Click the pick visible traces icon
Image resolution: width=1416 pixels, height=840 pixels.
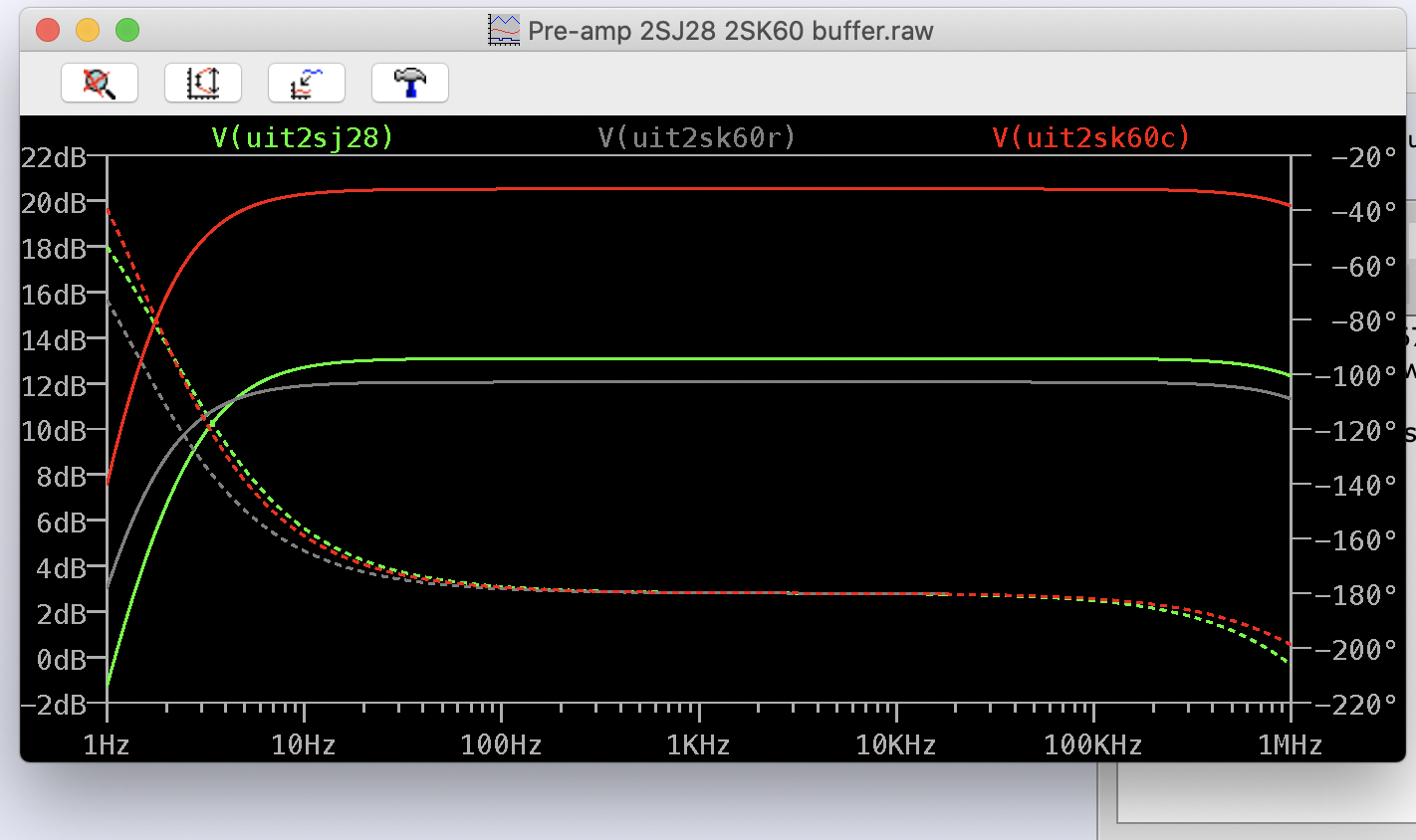click(307, 83)
